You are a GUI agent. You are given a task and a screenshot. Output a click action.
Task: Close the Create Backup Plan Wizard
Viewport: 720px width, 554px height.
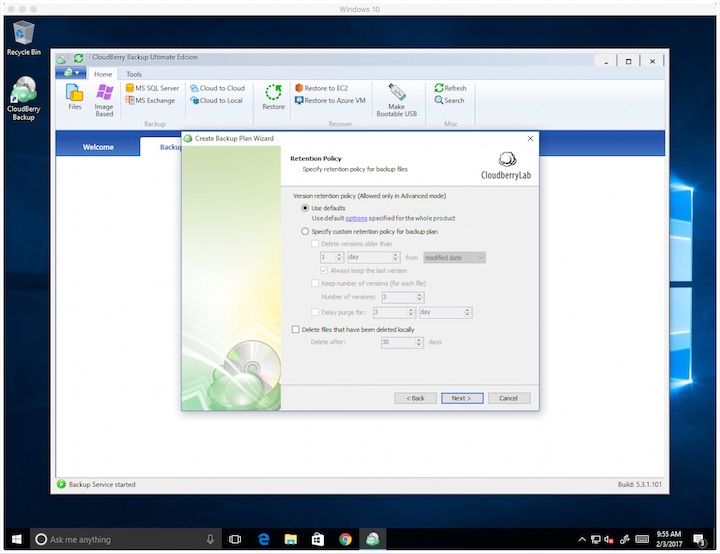pos(530,138)
